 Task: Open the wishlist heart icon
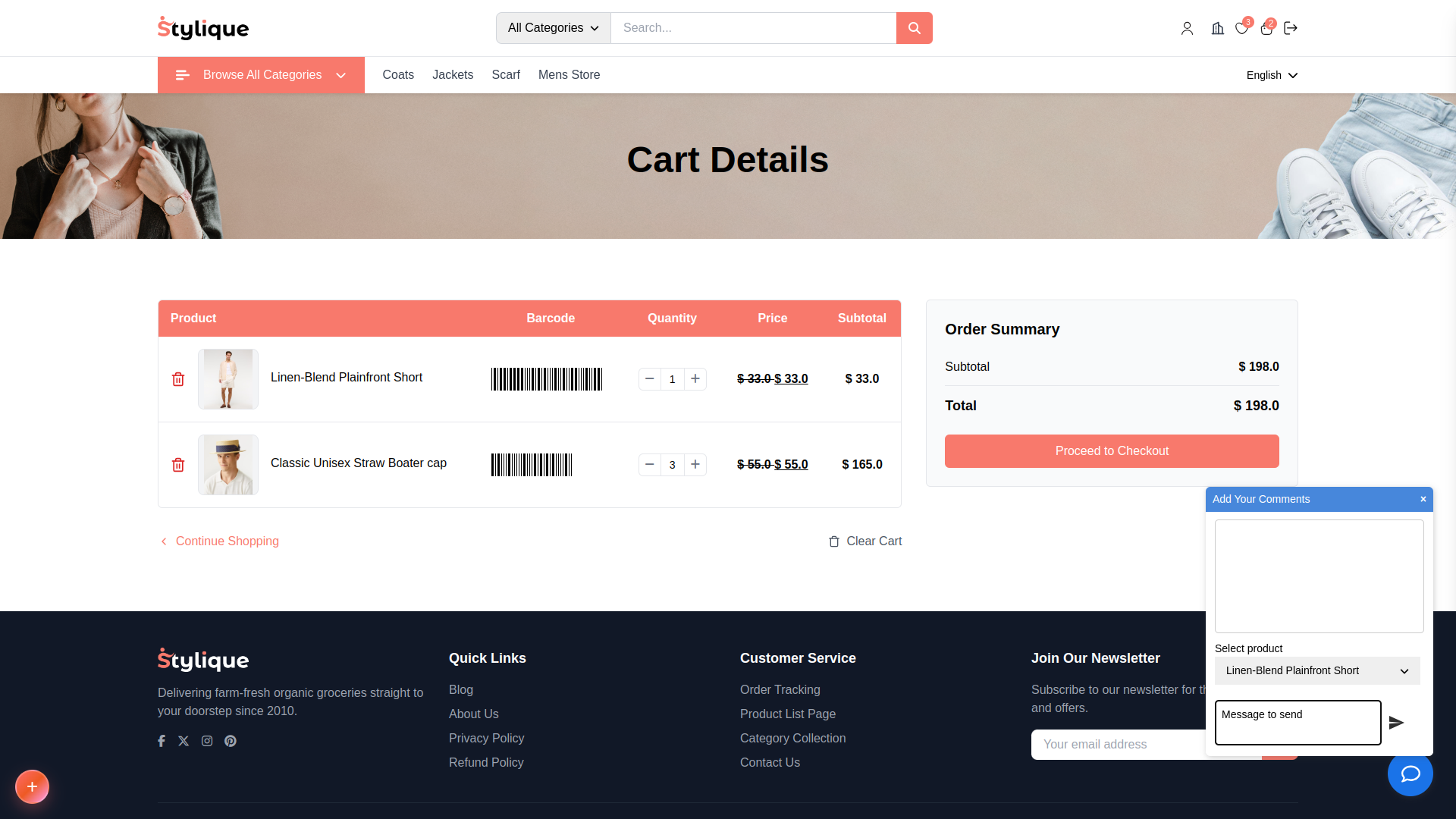pos(1241,28)
